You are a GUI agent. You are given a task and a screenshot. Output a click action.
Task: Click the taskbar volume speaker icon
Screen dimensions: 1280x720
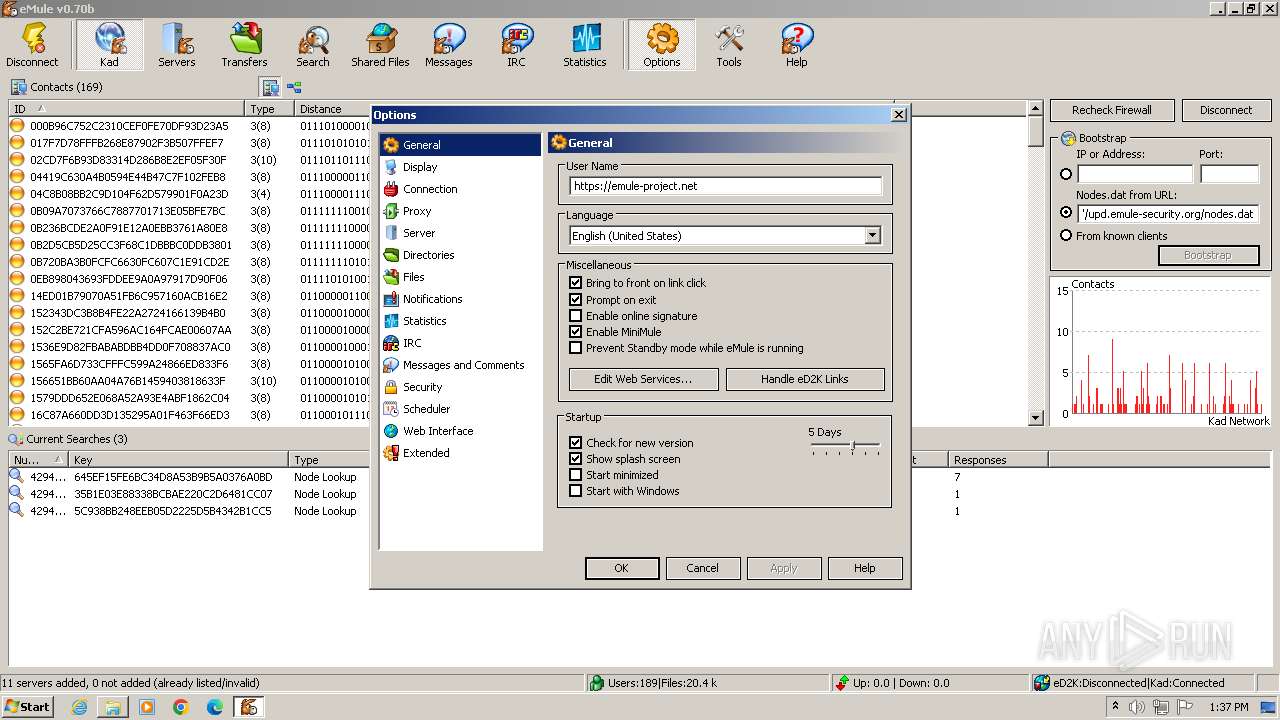pos(1137,707)
